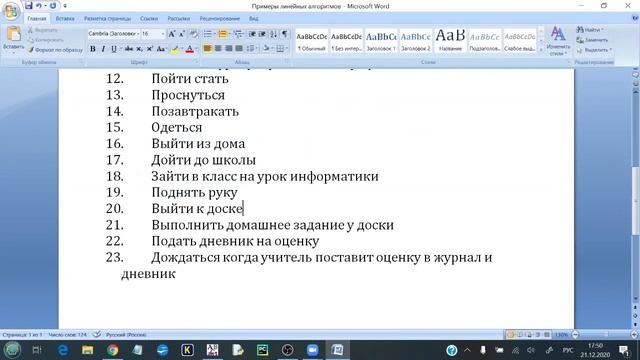Toggle bulleted list formatting
This screenshot has width=640, height=360.
[x=208, y=34]
